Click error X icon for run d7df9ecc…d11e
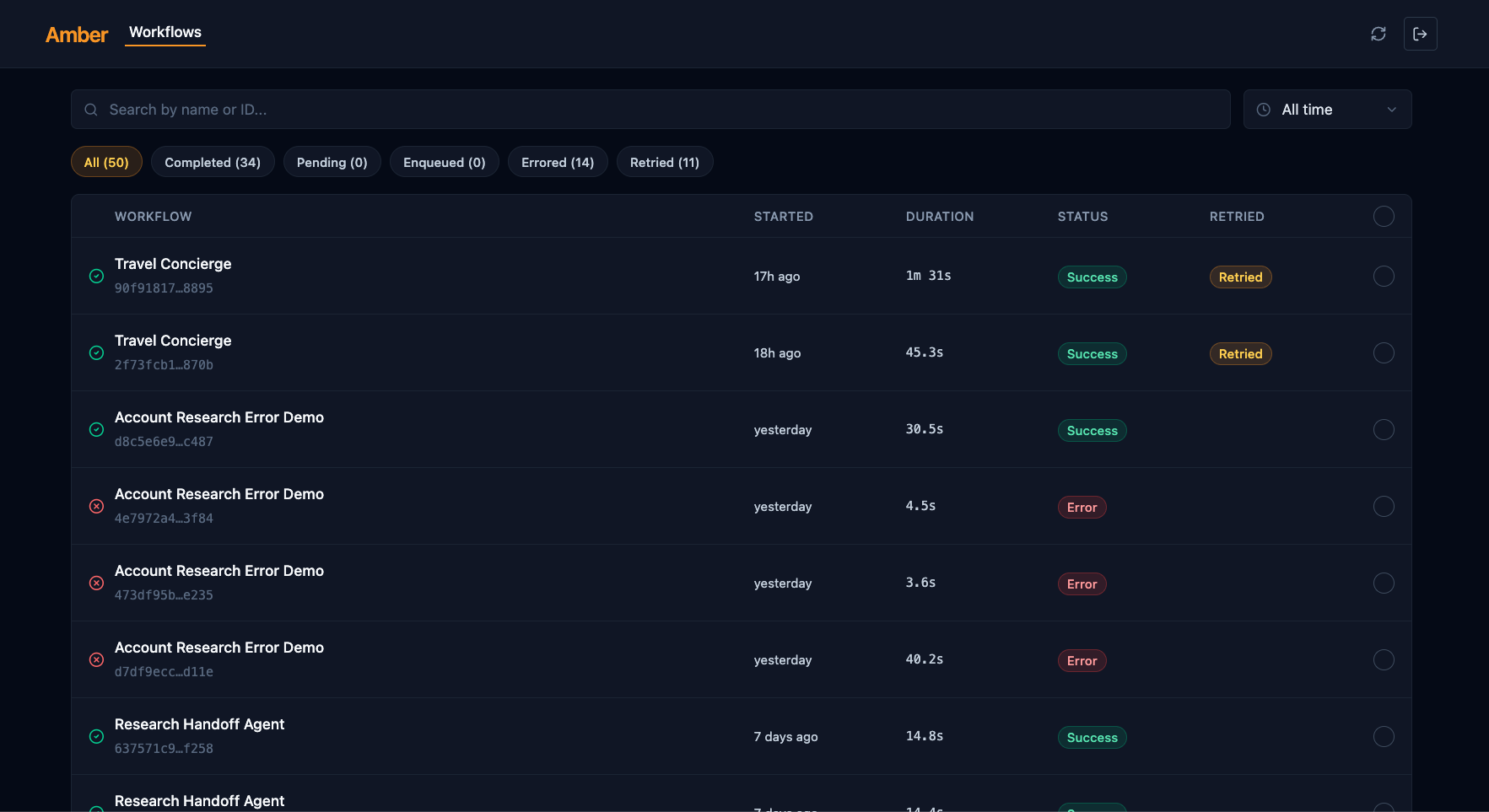The height and width of the screenshot is (812, 1489). [97, 659]
